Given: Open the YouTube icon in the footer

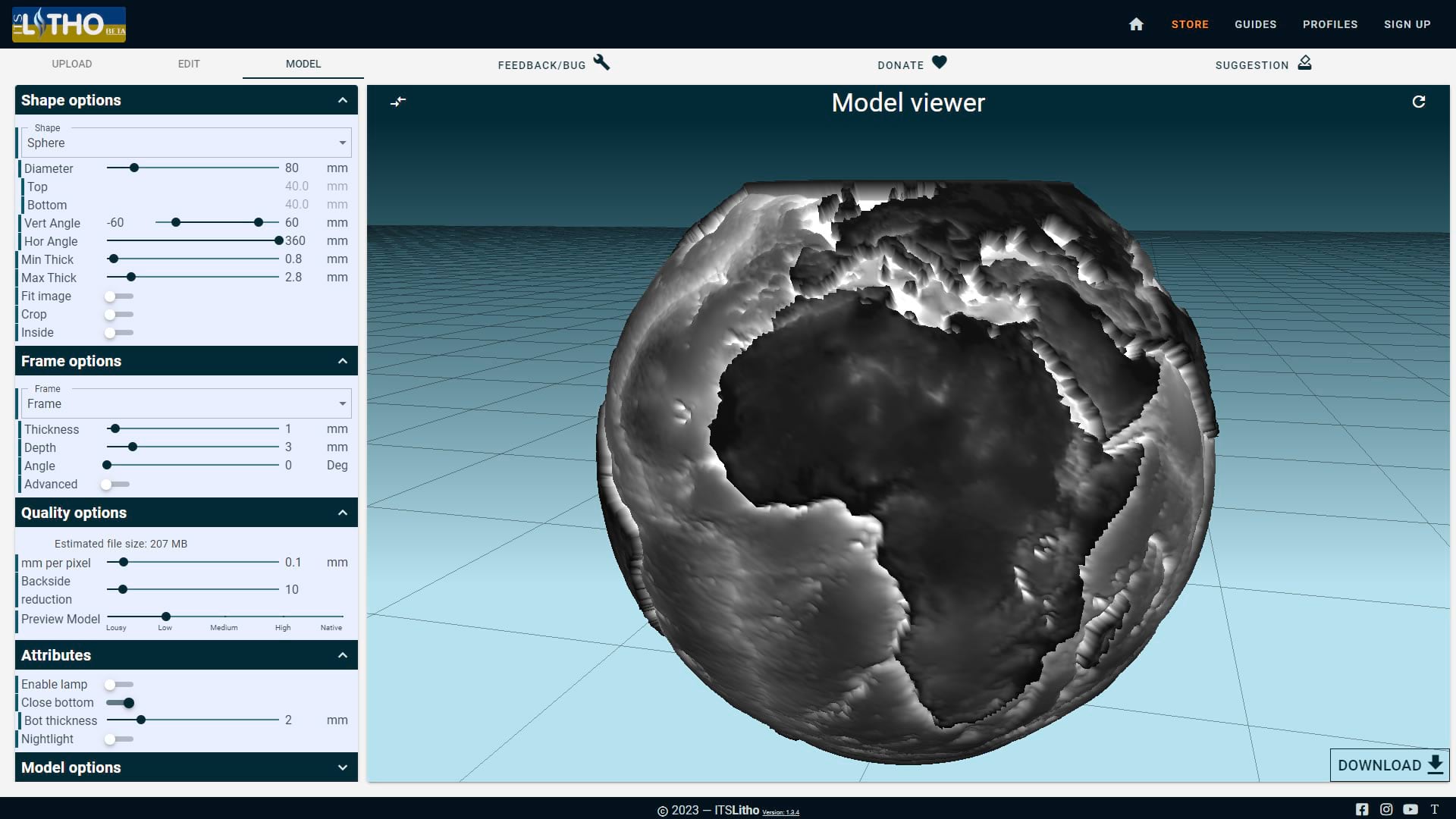Looking at the screenshot, I should coord(1410,809).
